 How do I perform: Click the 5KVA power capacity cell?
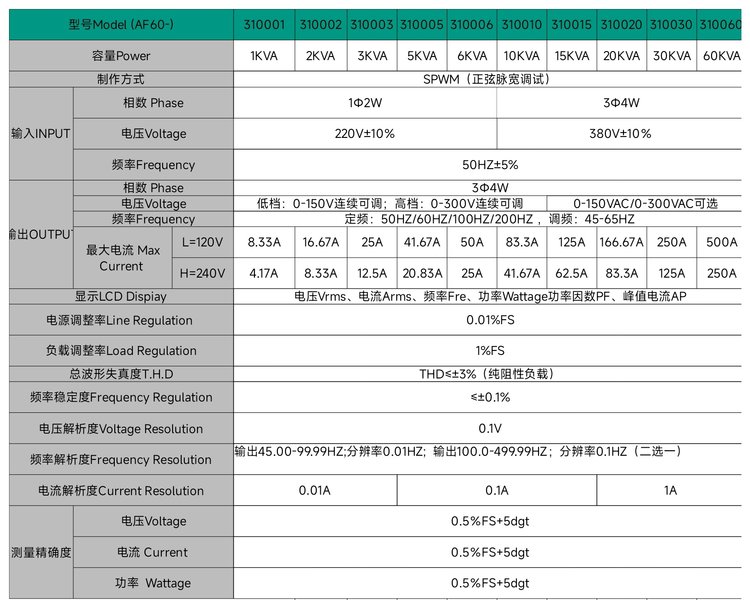422,56
